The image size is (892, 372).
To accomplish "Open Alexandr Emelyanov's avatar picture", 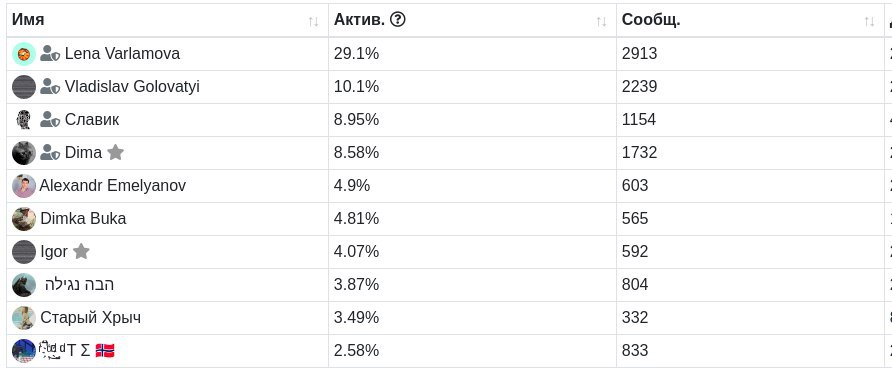I will (x=24, y=186).
